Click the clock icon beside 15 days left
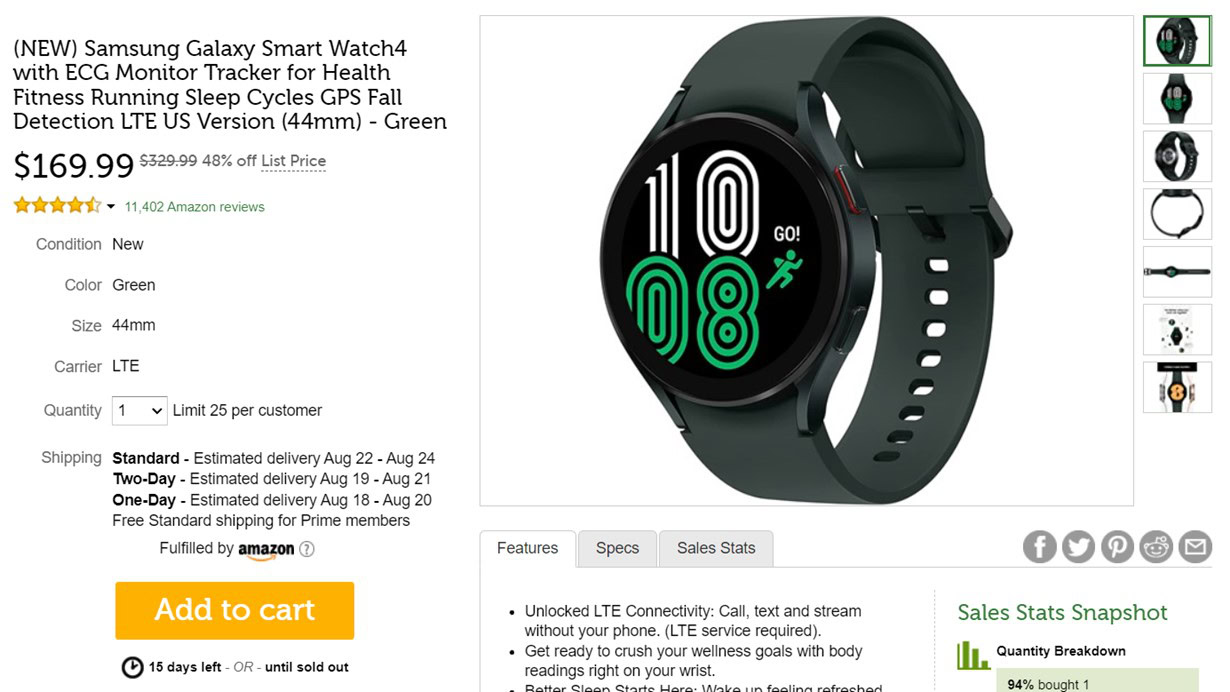Image resolution: width=1230 pixels, height=692 pixels. tap(132, 667)
